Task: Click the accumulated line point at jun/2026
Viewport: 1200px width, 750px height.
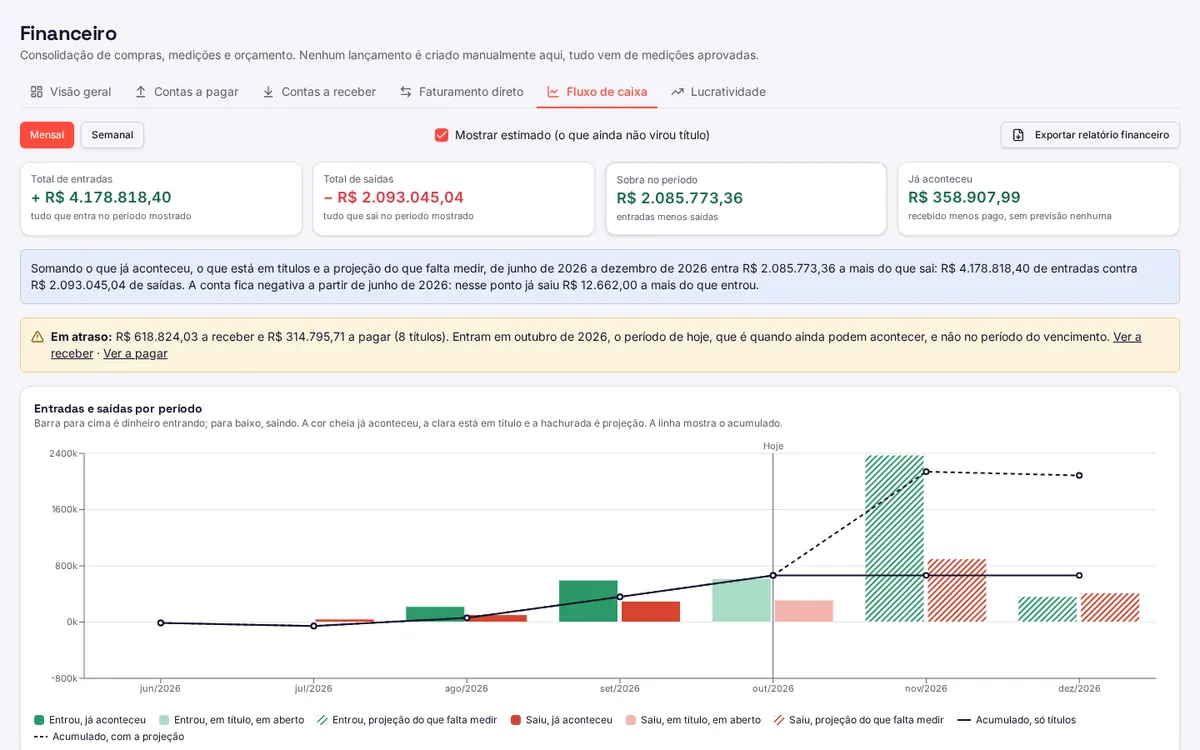Action: click(160, 623)
